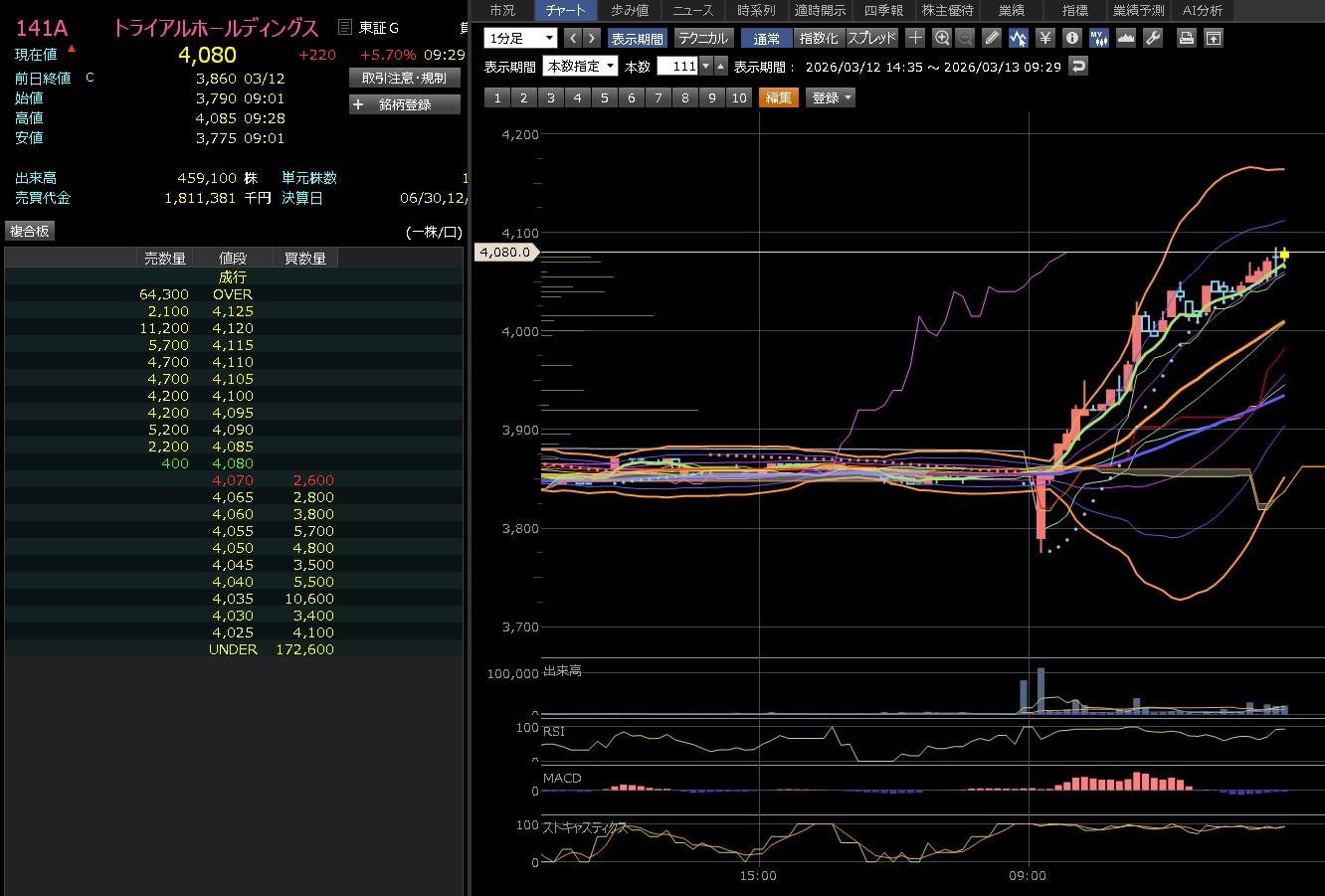The image size is (1325, 896).
Task: Print the chart using printer icon
Action: coord(1186,38)
